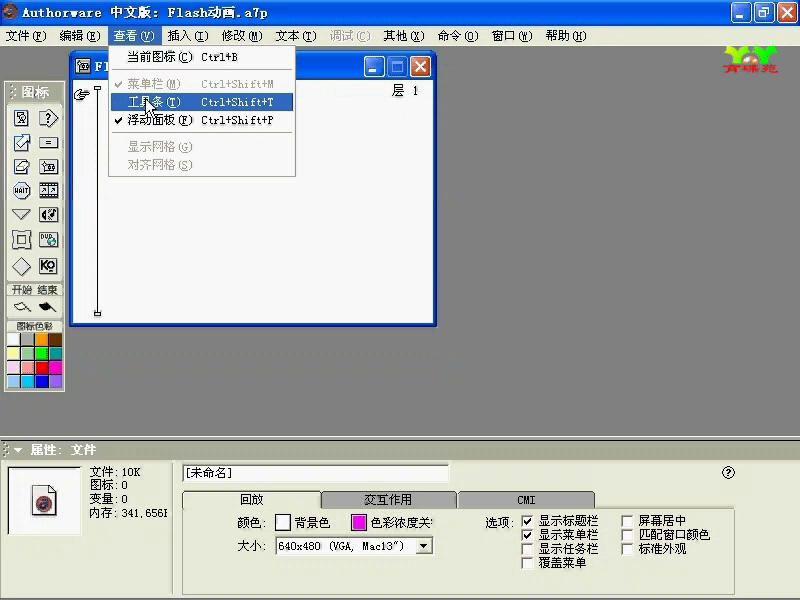The image size is (800, 600).
Task: Choose the DVD icon in the palette
Action: [48, 239]
